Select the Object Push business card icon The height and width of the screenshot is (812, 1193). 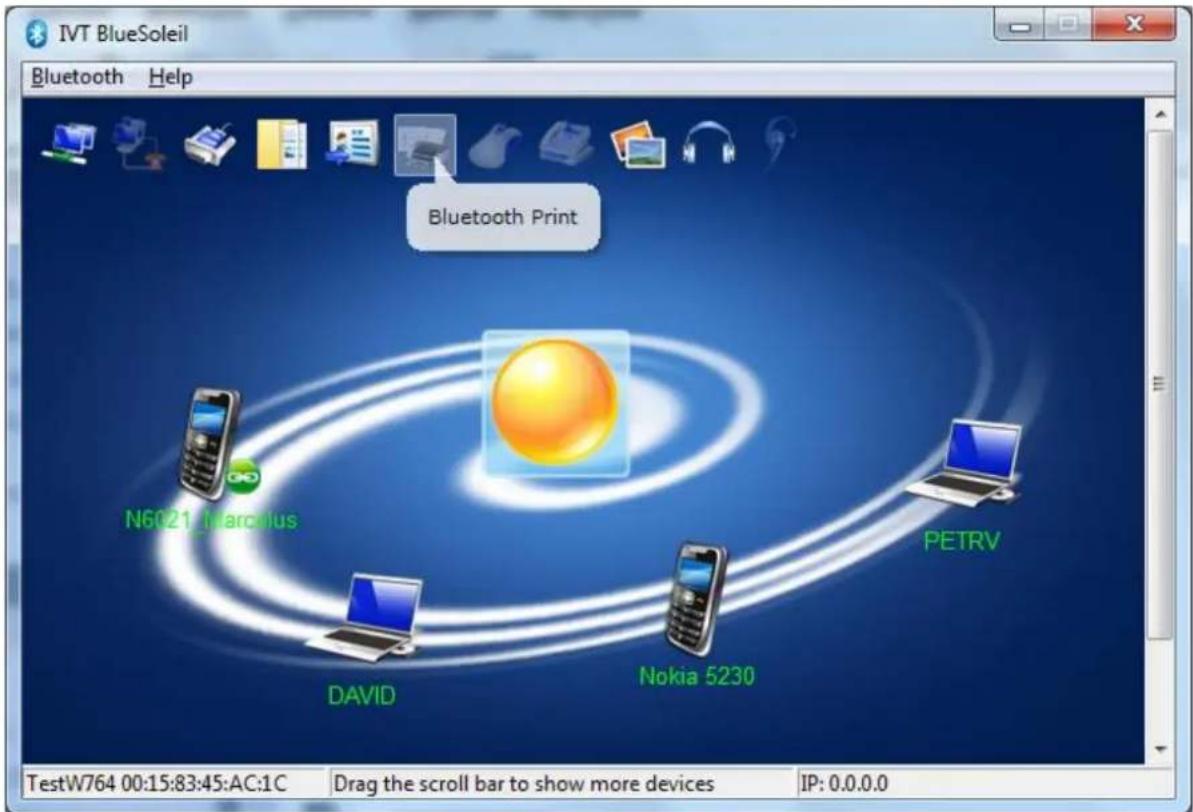[x=353, y=144]
